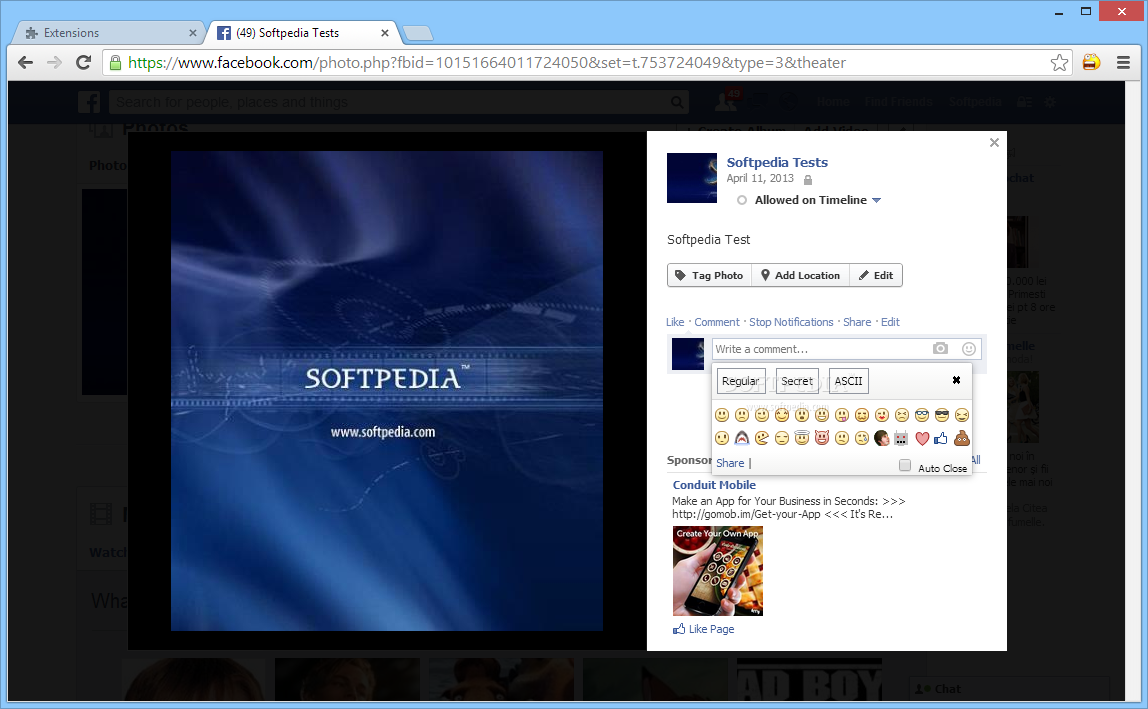Insert the Putnam face emoticon

pyautogui.click(x=882, y=438)
